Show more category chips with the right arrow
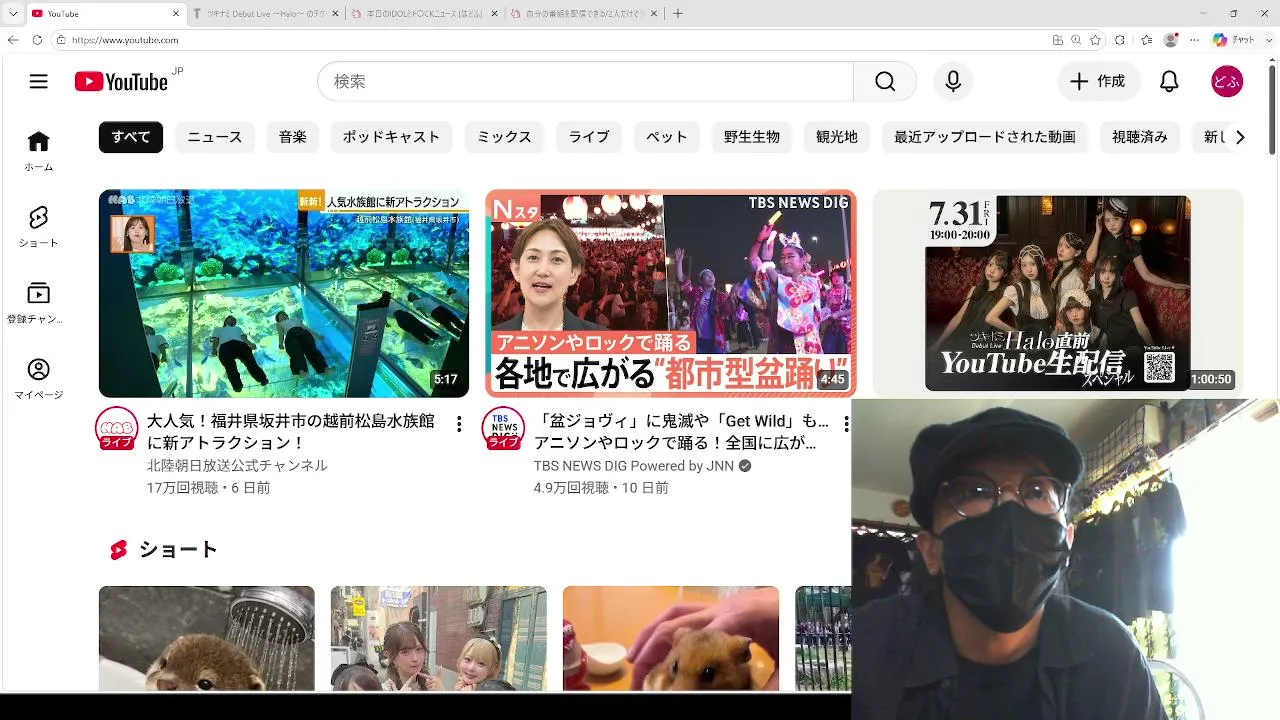The width and height of the screenshot is (1280, 720). point(1240,137)
